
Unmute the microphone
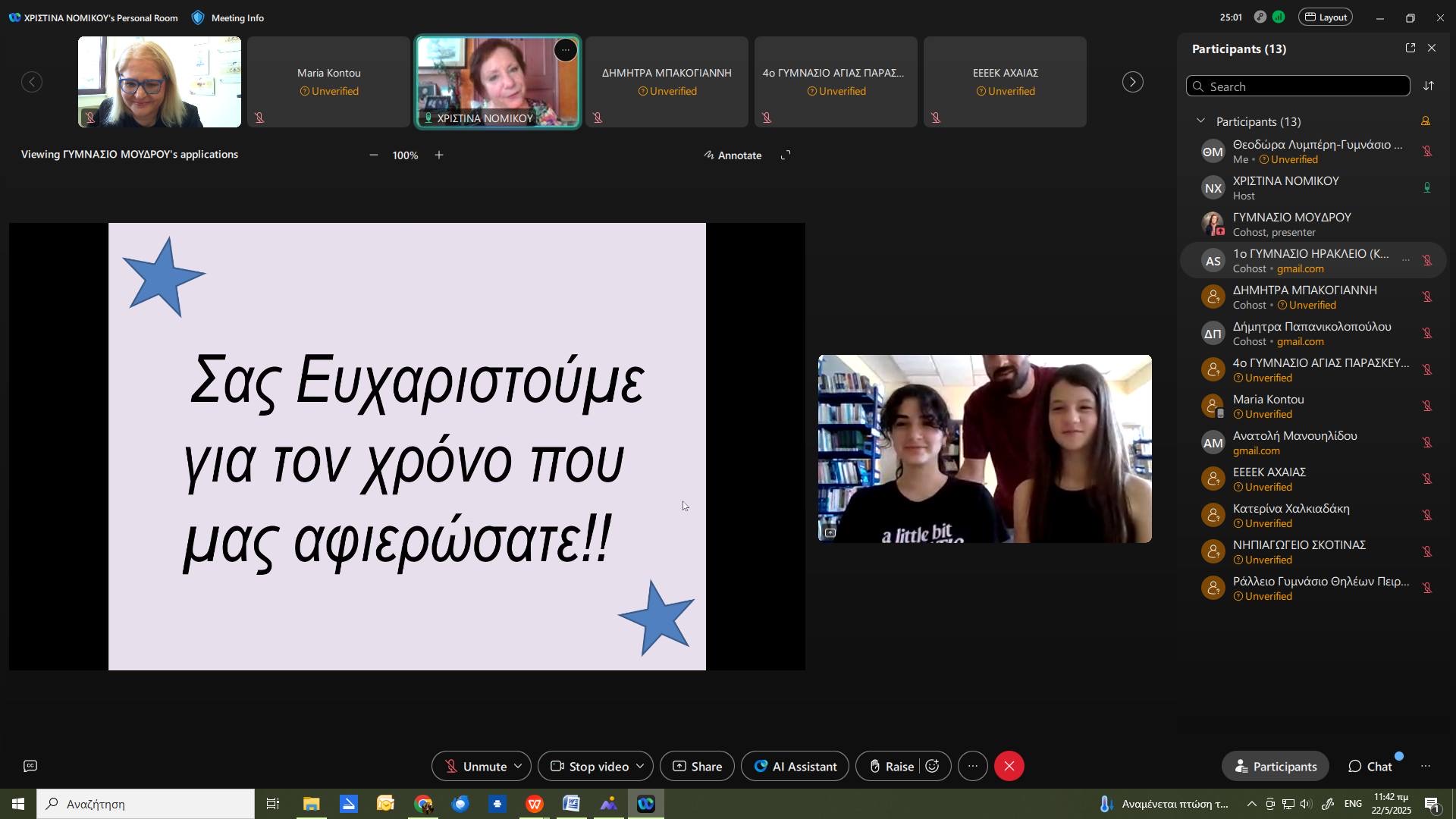(475, 767)
